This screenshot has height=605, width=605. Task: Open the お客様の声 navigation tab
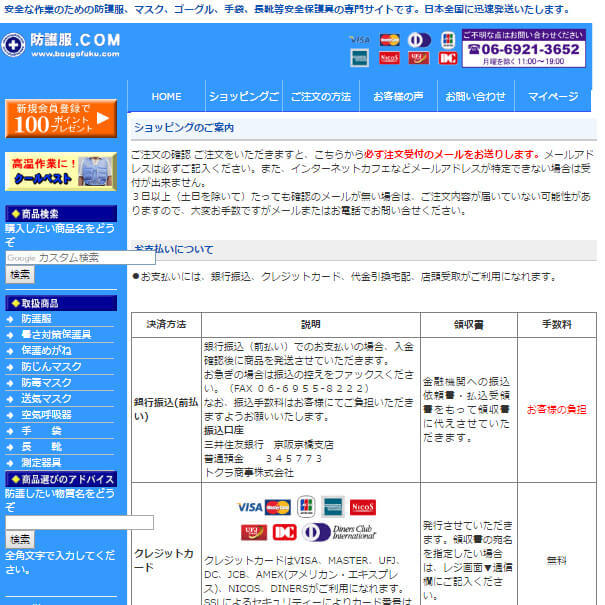coord(398,96)
